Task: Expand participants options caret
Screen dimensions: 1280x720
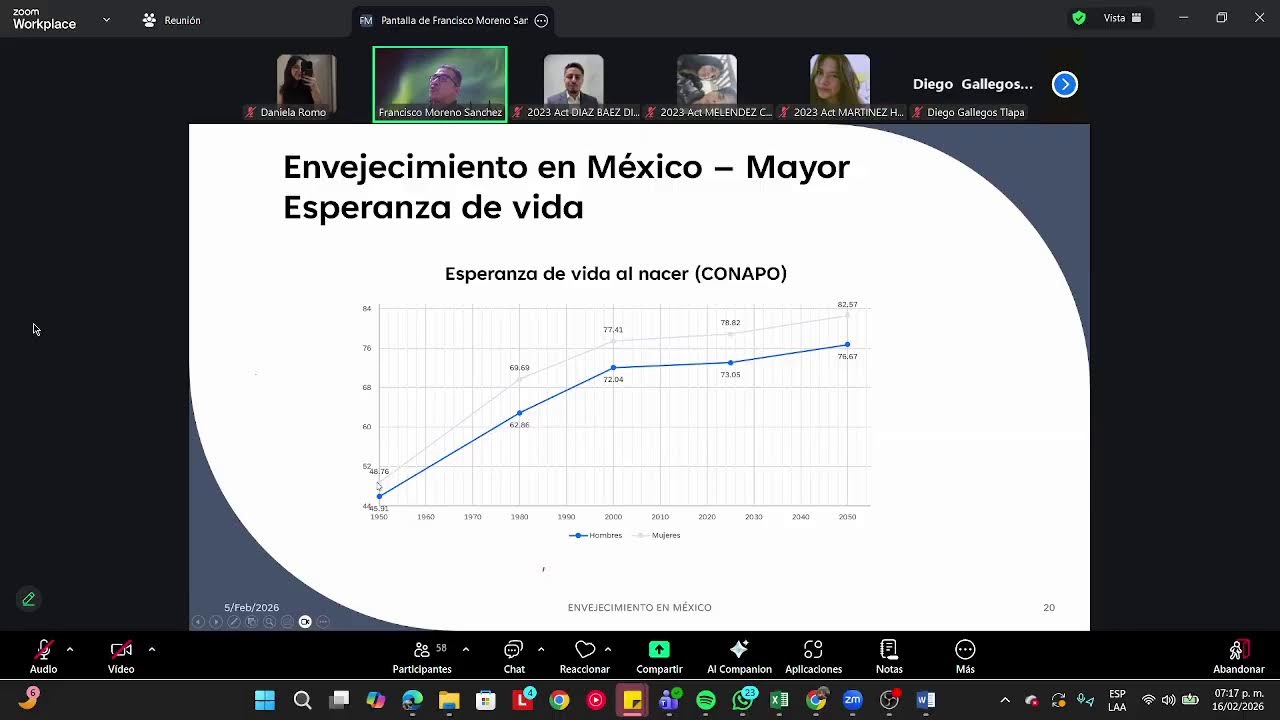Action: [x=466, y=649]
